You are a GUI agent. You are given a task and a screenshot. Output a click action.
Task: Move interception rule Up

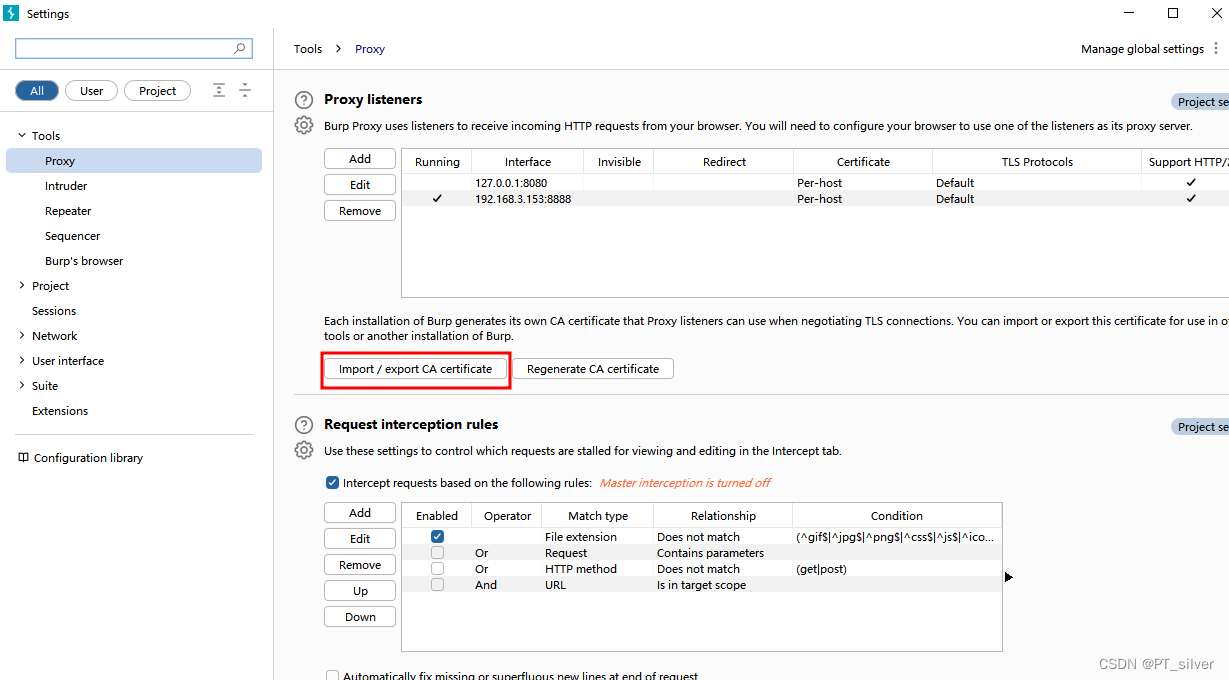(360, 591)
